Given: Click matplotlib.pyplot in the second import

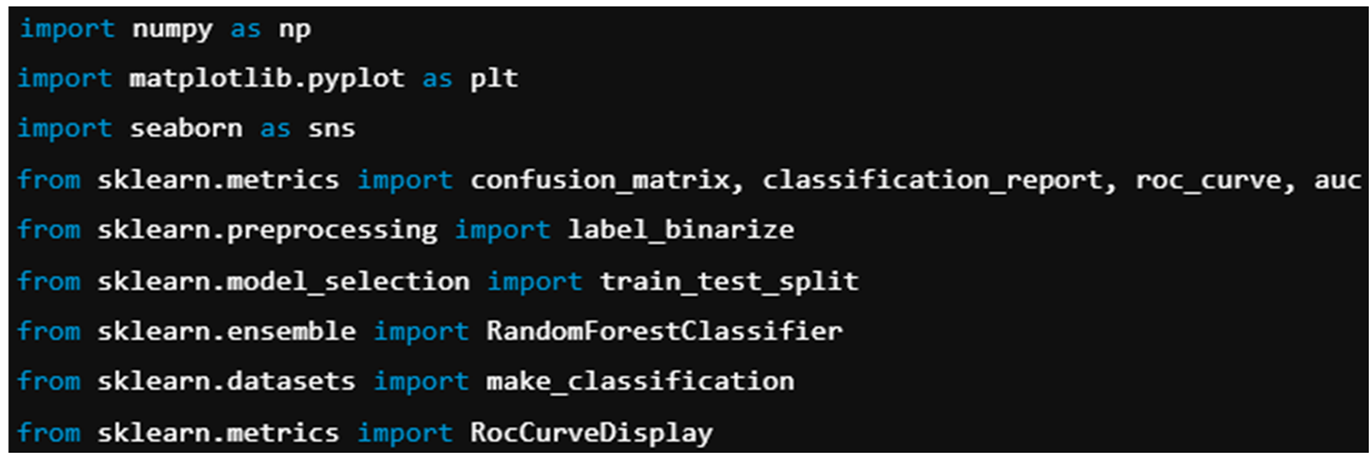Looking at the screenshot, I should [x=267, y=78].
